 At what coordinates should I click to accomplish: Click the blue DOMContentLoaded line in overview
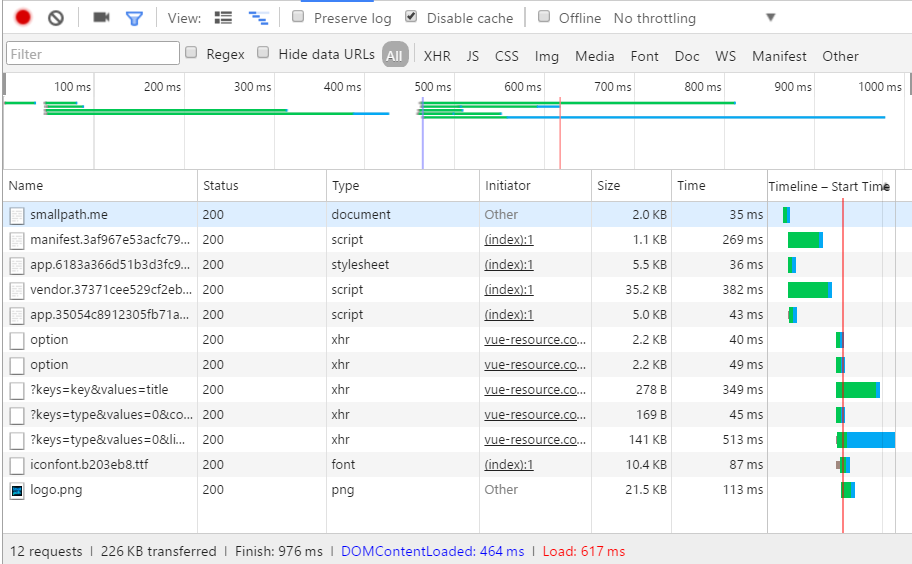[423, 134]
